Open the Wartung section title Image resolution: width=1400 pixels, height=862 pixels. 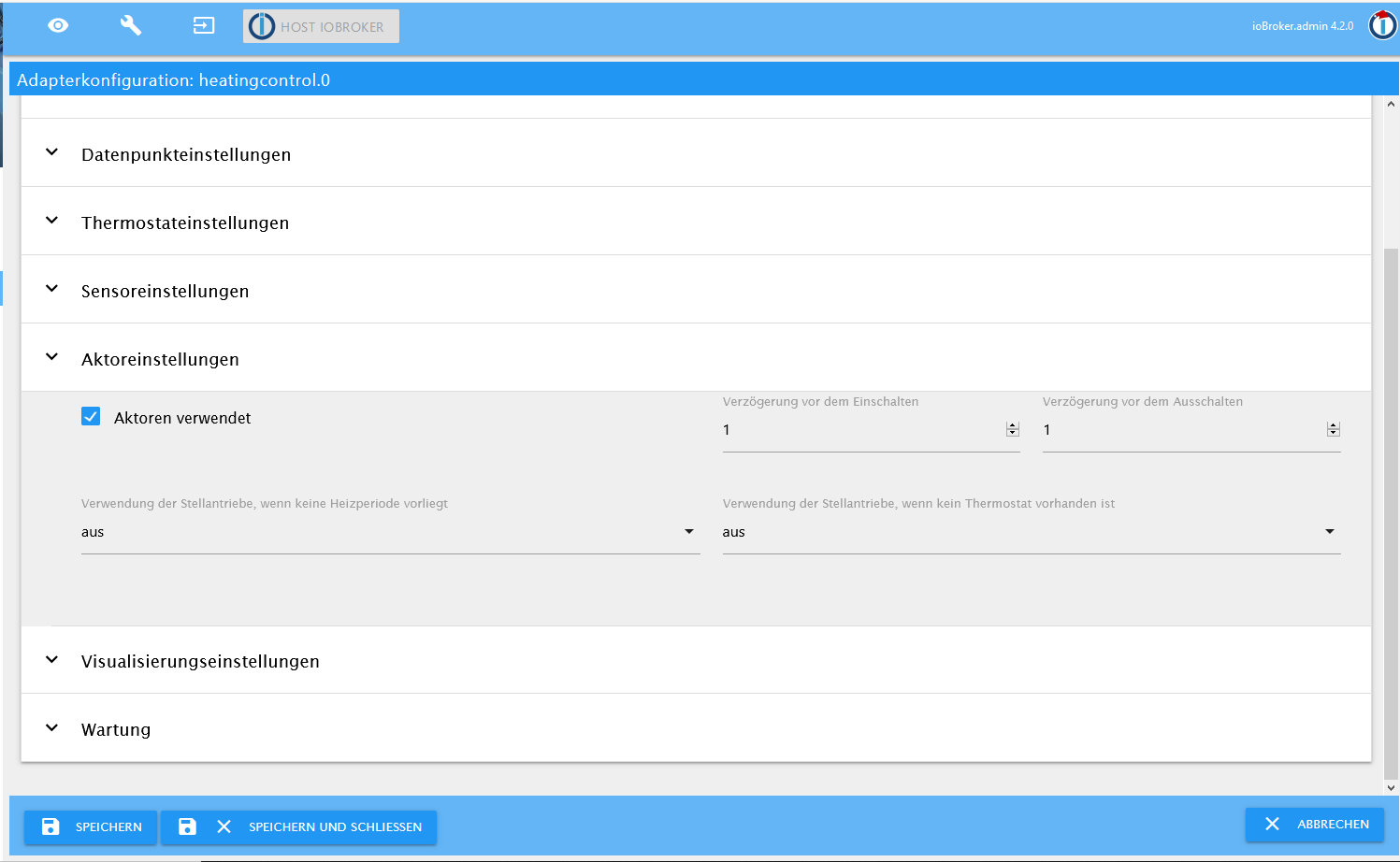tap(116, 730)
